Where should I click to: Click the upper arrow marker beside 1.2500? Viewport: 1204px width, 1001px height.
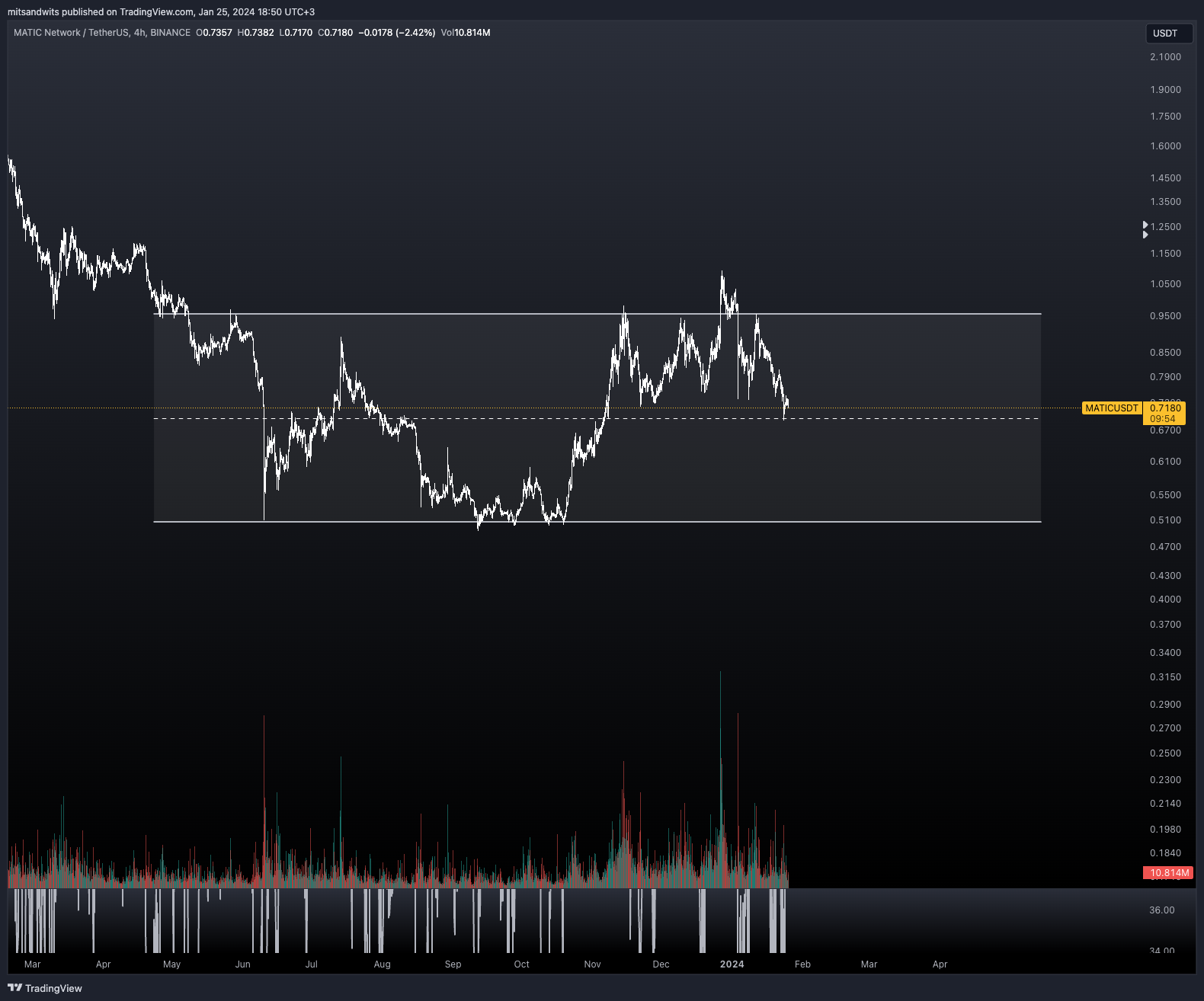coord(1145,225)
